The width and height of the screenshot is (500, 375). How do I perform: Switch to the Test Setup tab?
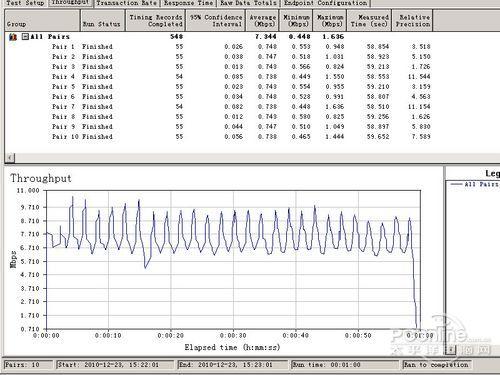pyautogui.click(x=25, y=3)
